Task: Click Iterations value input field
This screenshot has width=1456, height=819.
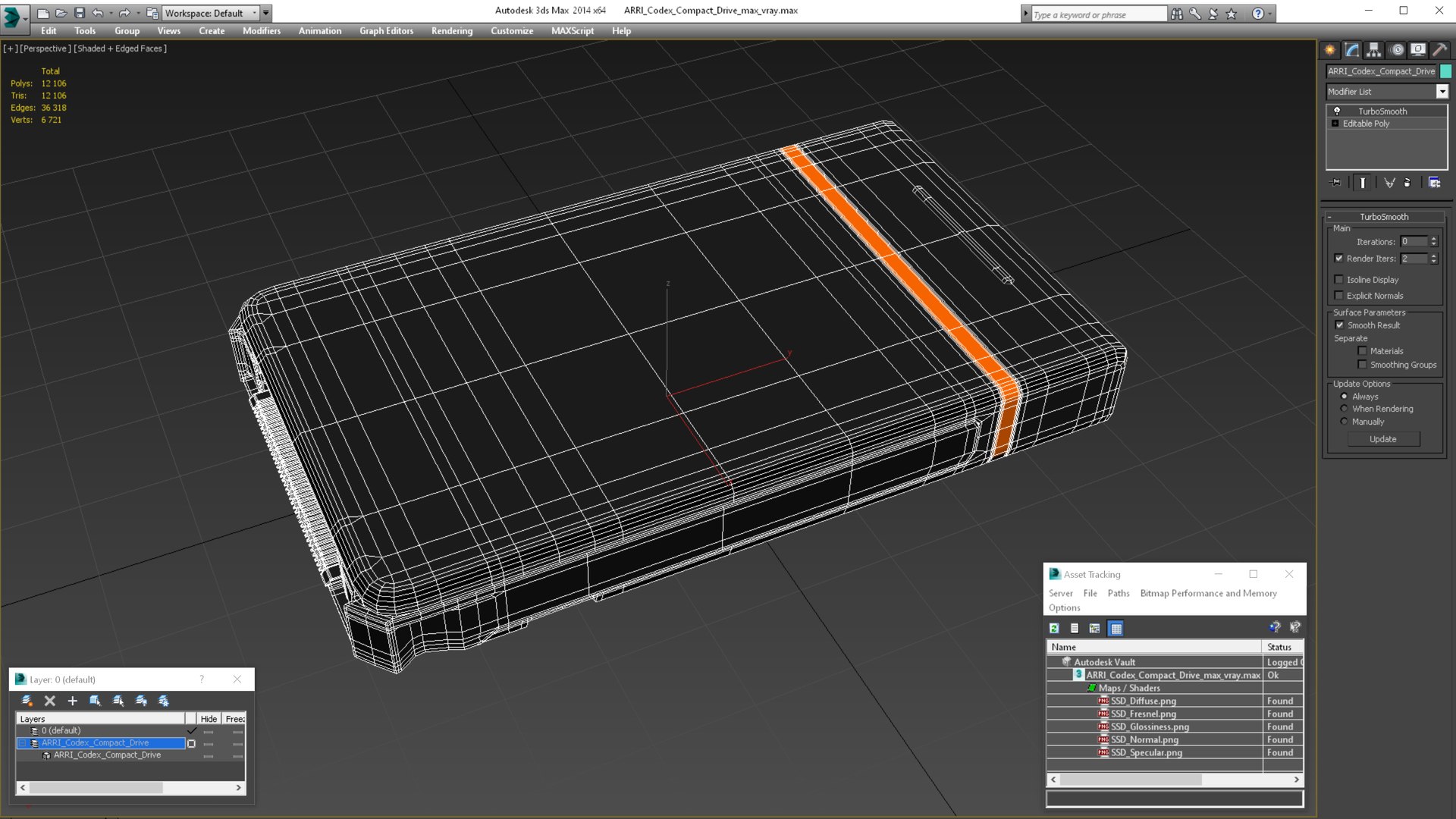Action: [x=1414, y=242]
